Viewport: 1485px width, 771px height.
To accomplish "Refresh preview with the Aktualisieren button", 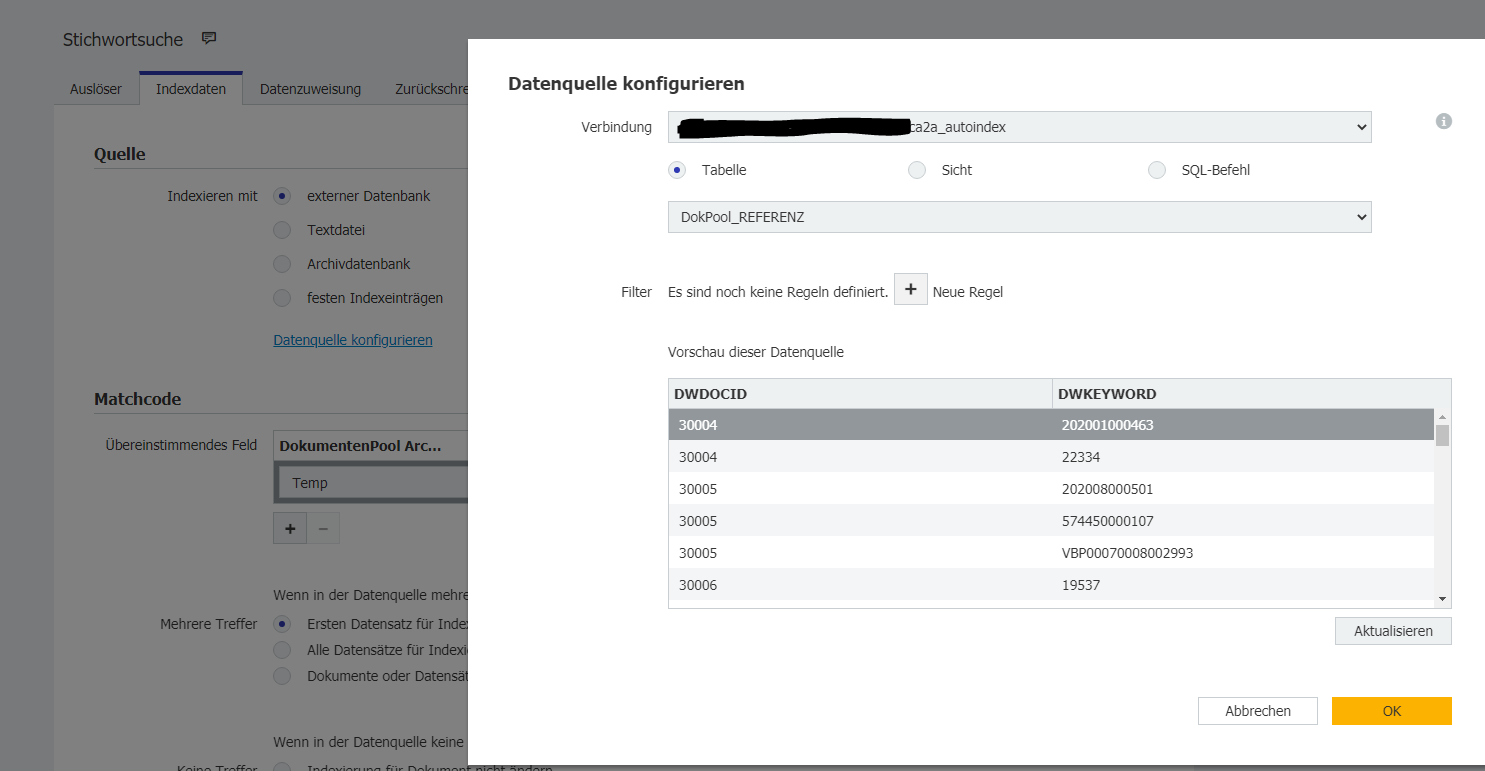I will click(1392, 631).
